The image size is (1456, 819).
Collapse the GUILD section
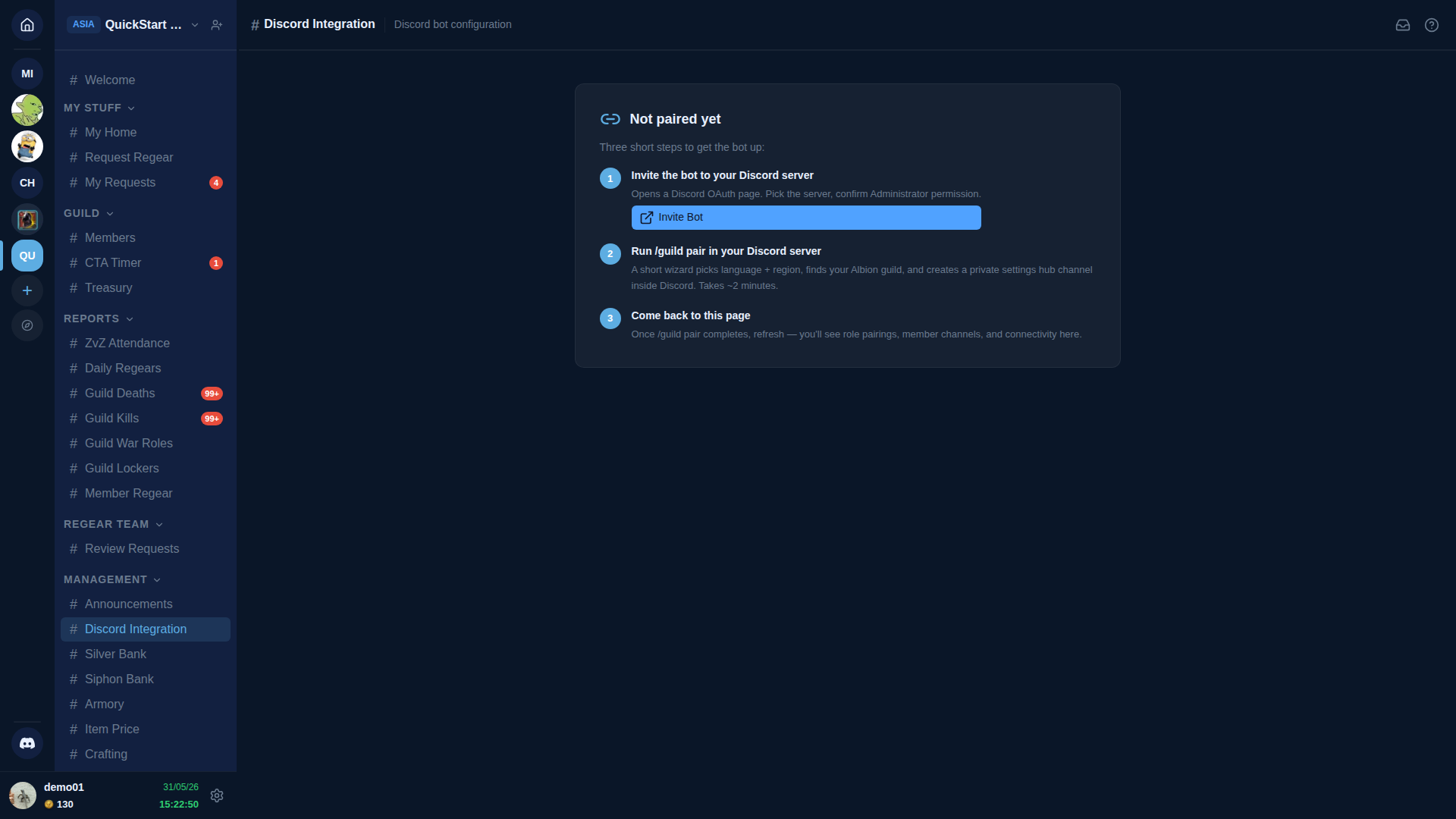[x=89, y=213]
